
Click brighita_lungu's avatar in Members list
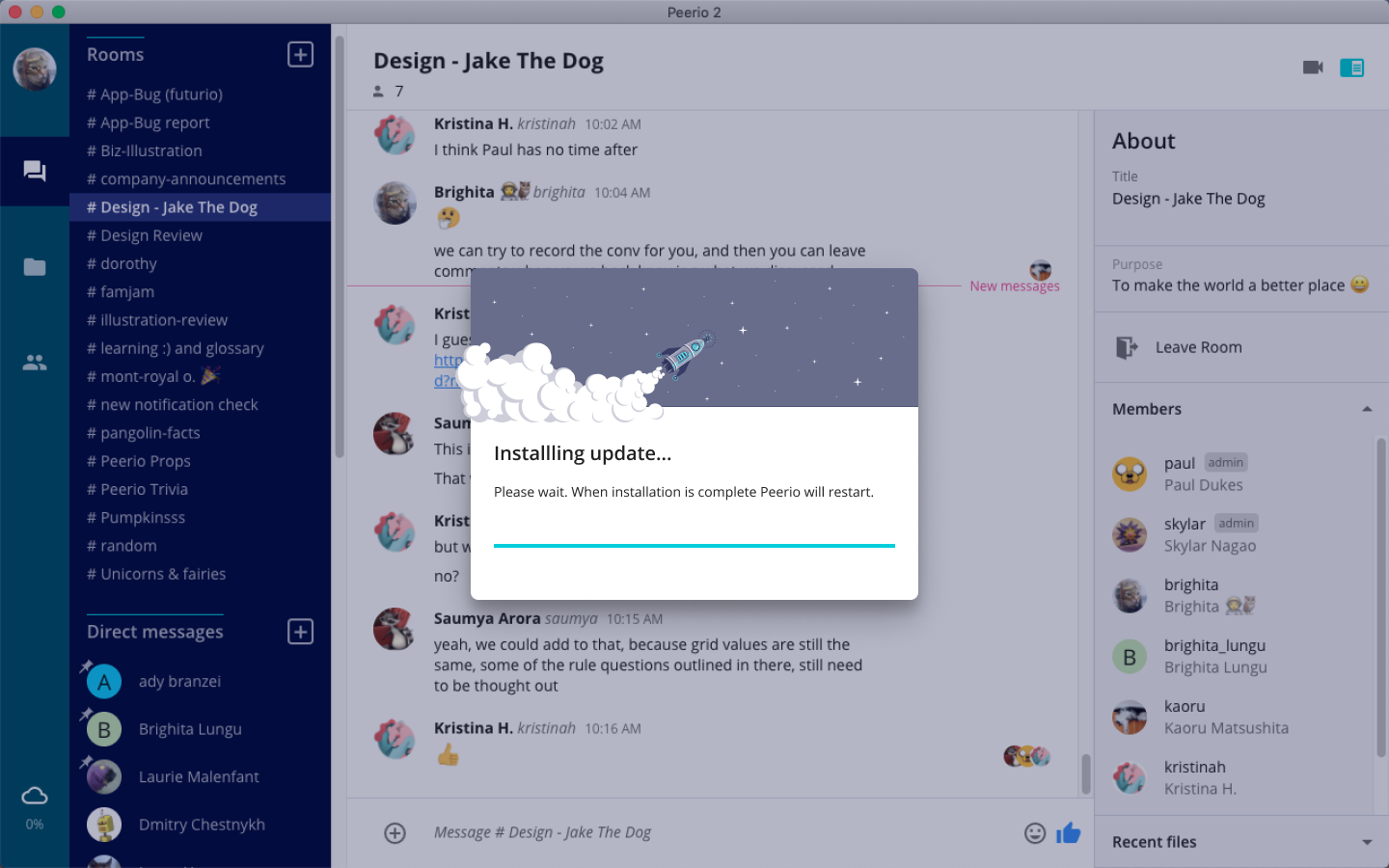pyautogui.click(x=1130, y=657)
